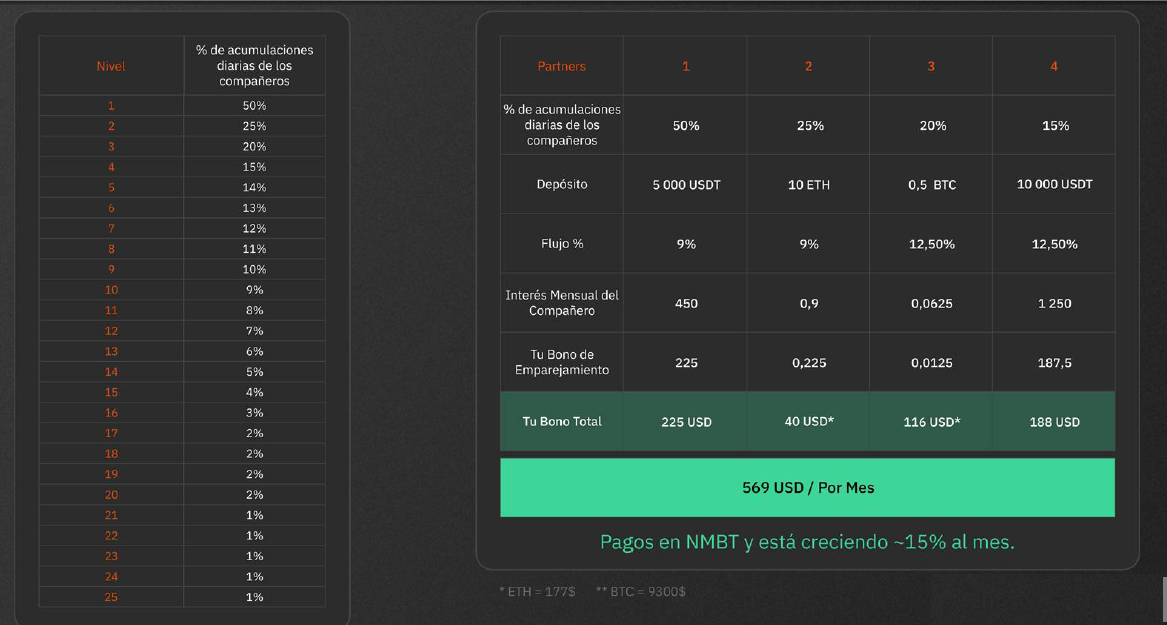
Task: Click the 11% cell in level 8 row
Action: tap(255, 249)
